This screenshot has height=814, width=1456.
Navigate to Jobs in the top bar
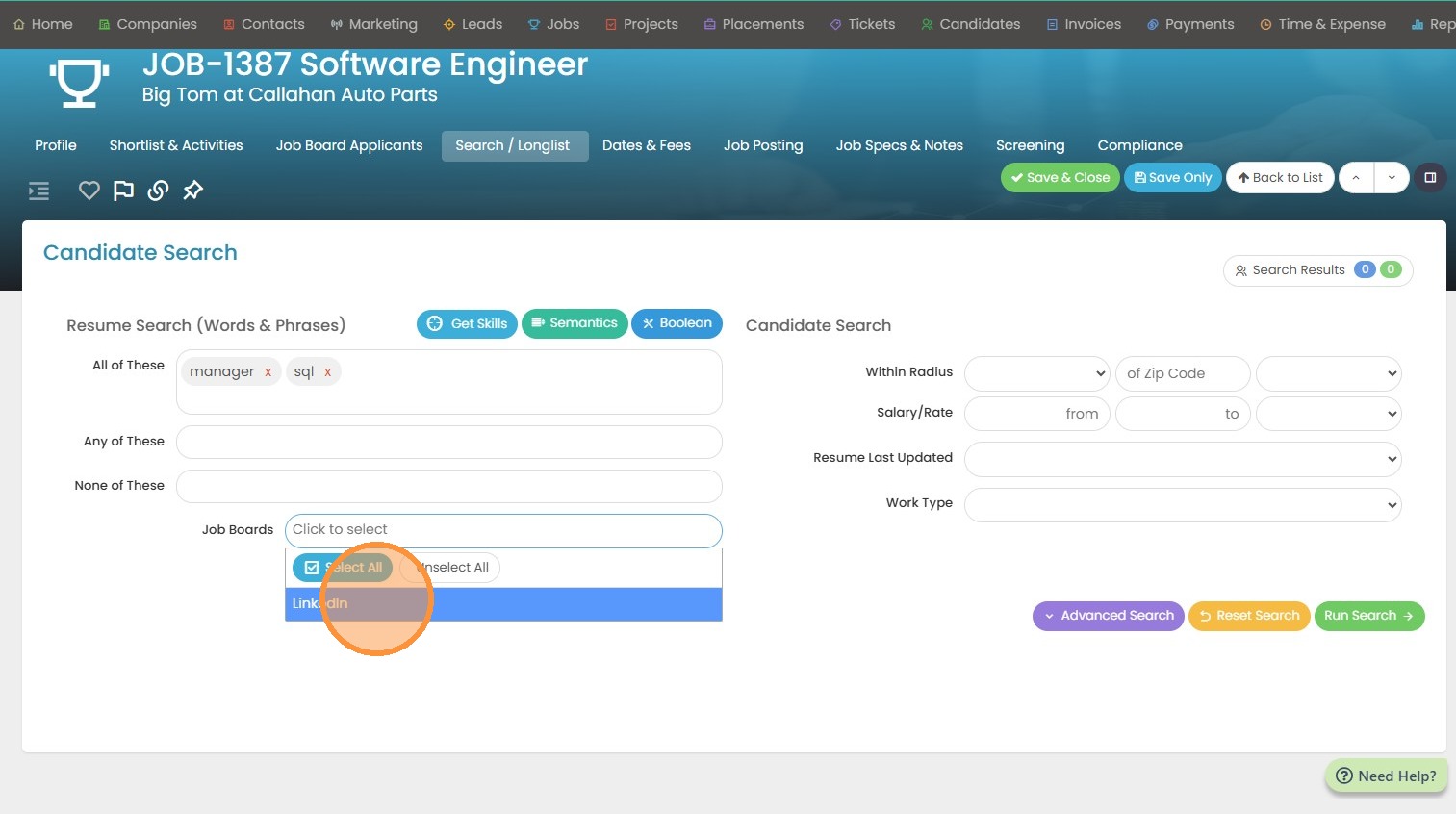(553, 24)
